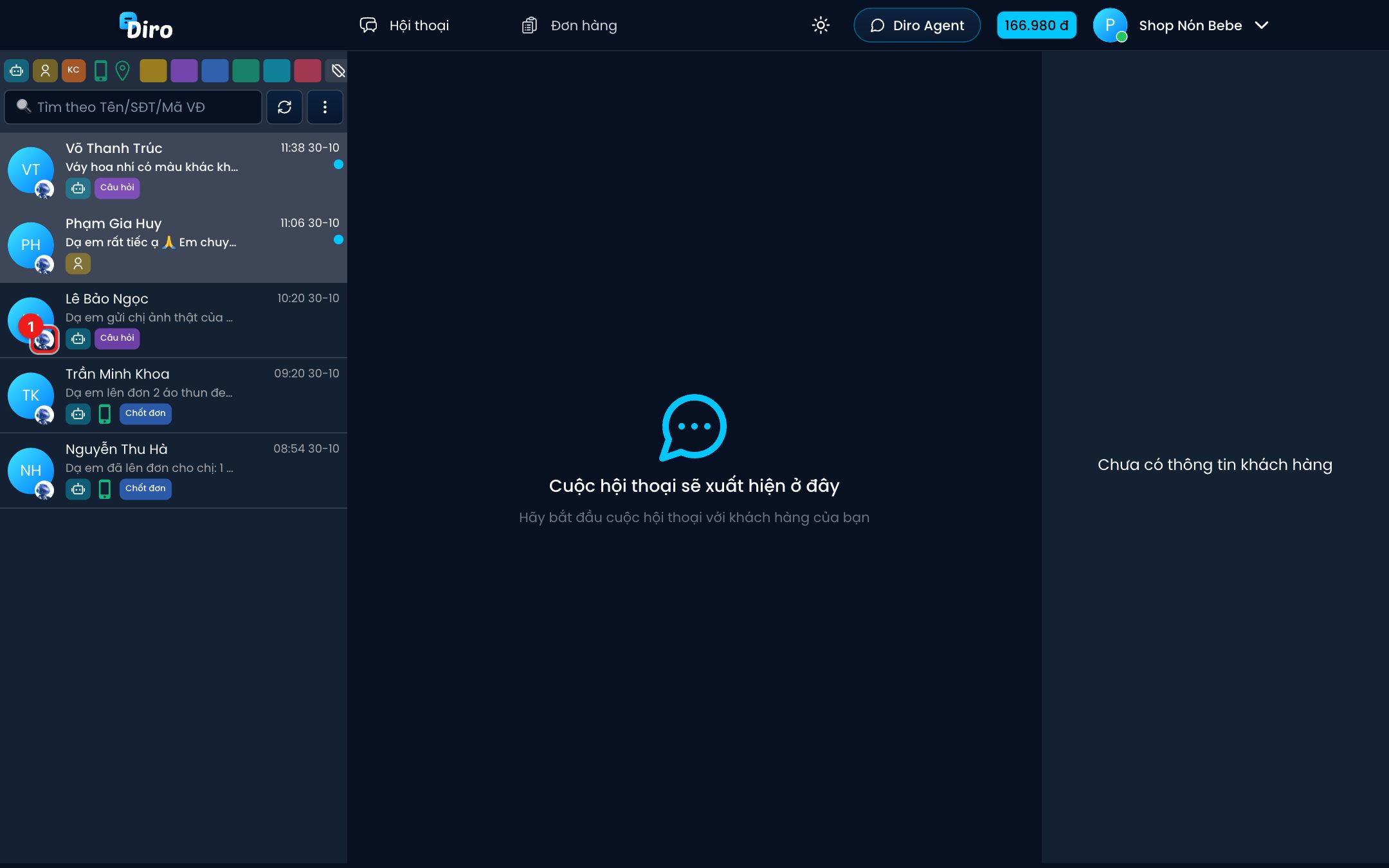Filter conversations by phone number icon

(x=100, y=71)
